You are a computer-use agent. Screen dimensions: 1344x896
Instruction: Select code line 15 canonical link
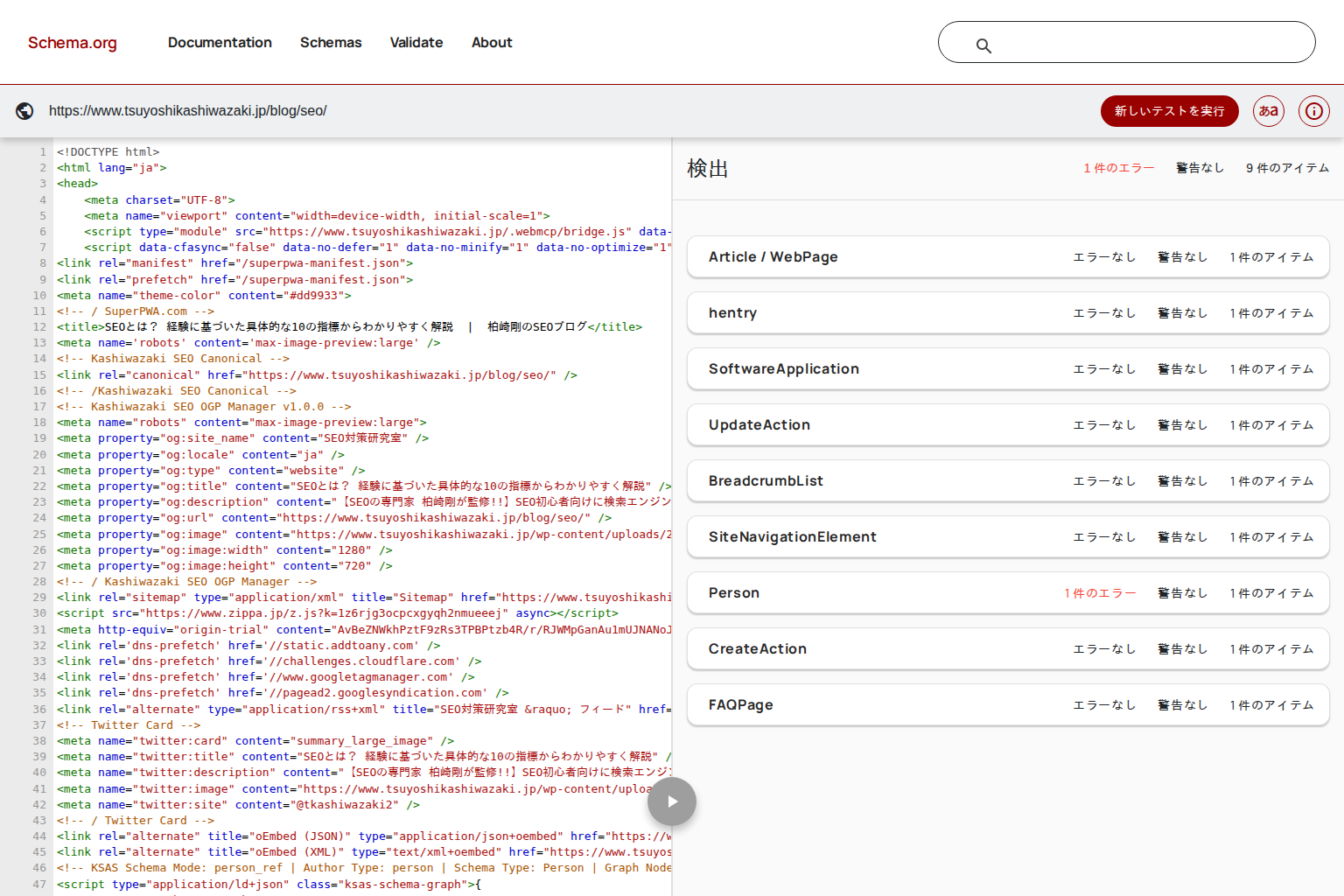[x=317, y=375]
